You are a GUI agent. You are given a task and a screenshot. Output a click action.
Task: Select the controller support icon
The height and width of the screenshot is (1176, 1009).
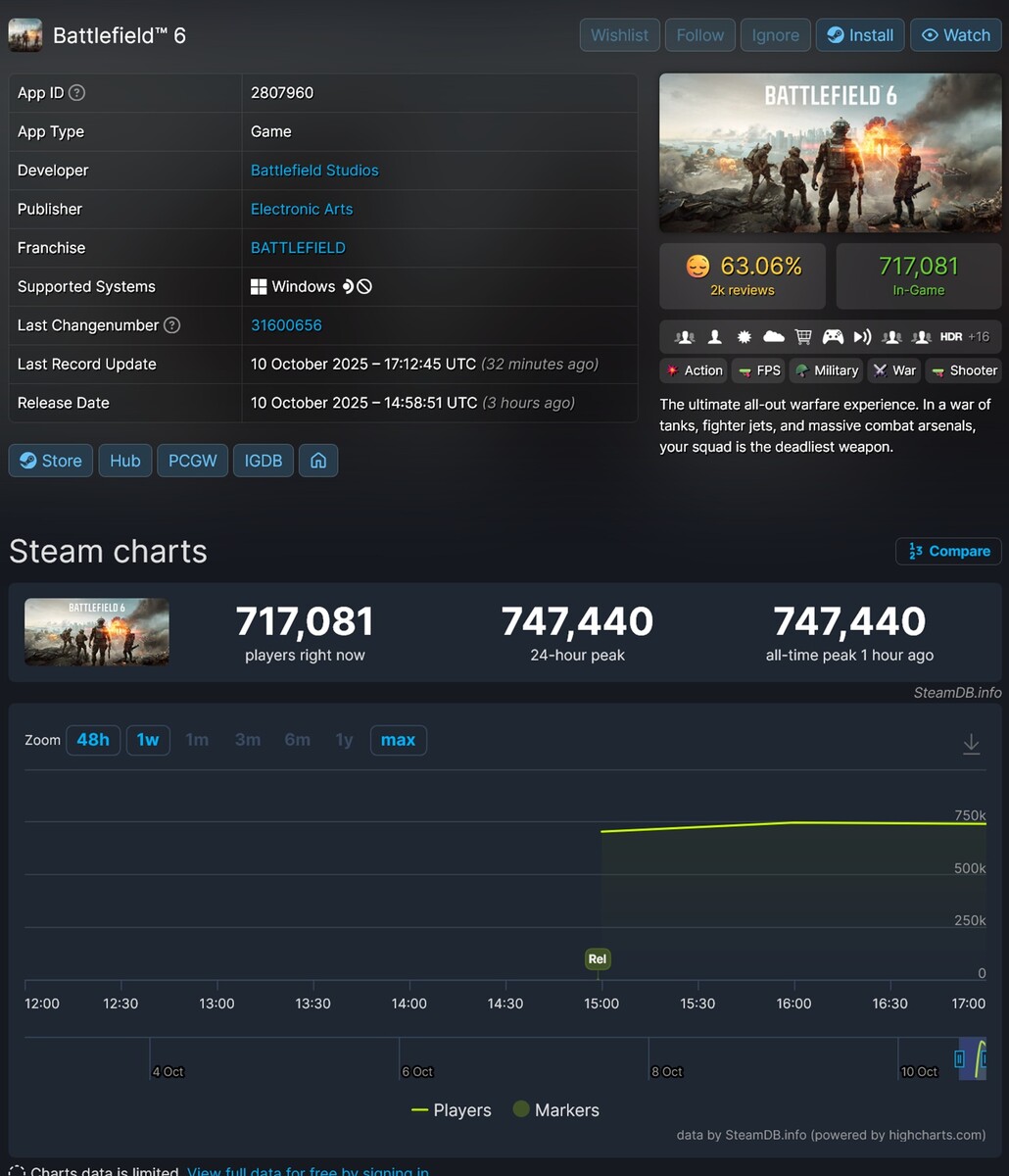pos(833,336)
